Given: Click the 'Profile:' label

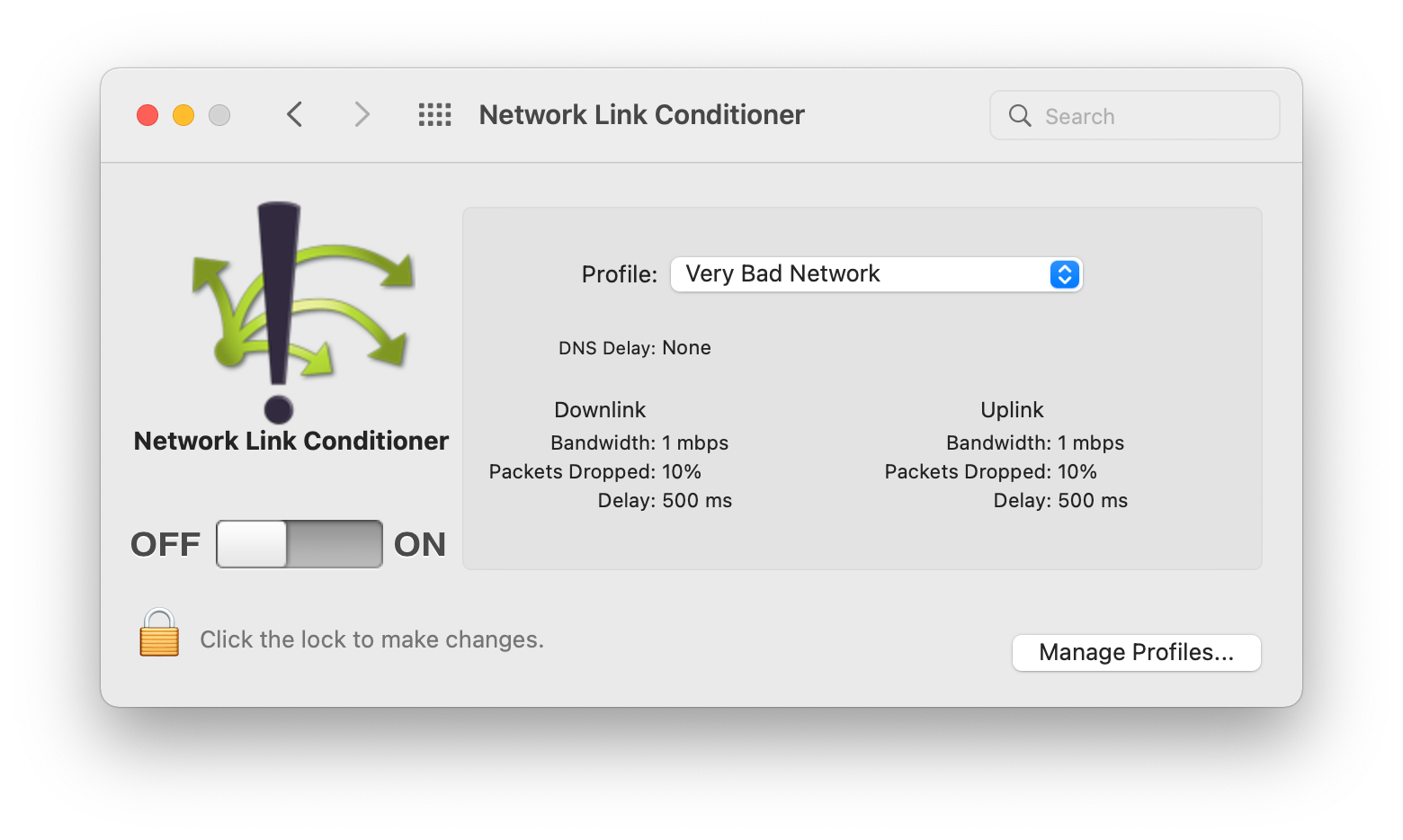Looking at the screenshot, I should point(620,274).
